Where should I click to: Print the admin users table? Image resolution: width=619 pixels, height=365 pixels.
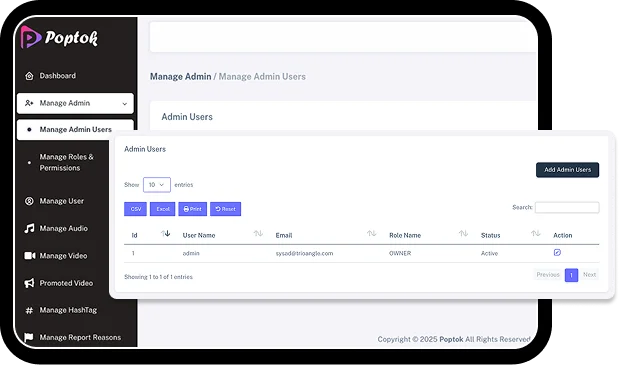[x=193, y=209]
